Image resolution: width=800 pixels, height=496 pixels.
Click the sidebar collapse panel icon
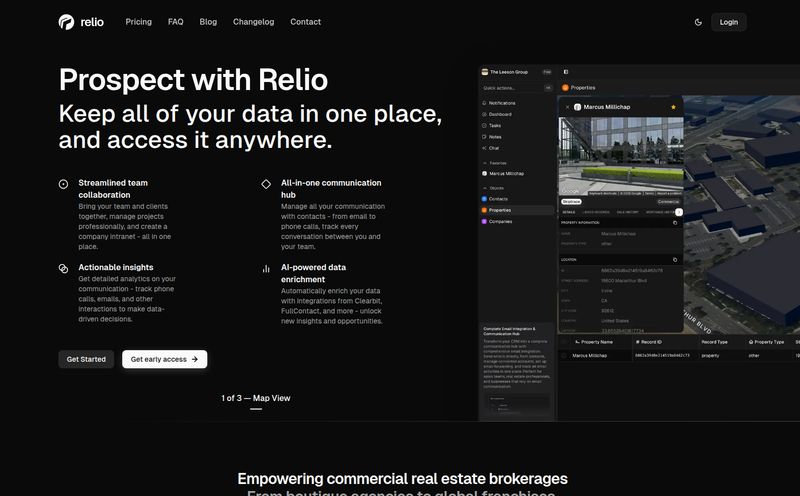565,72
